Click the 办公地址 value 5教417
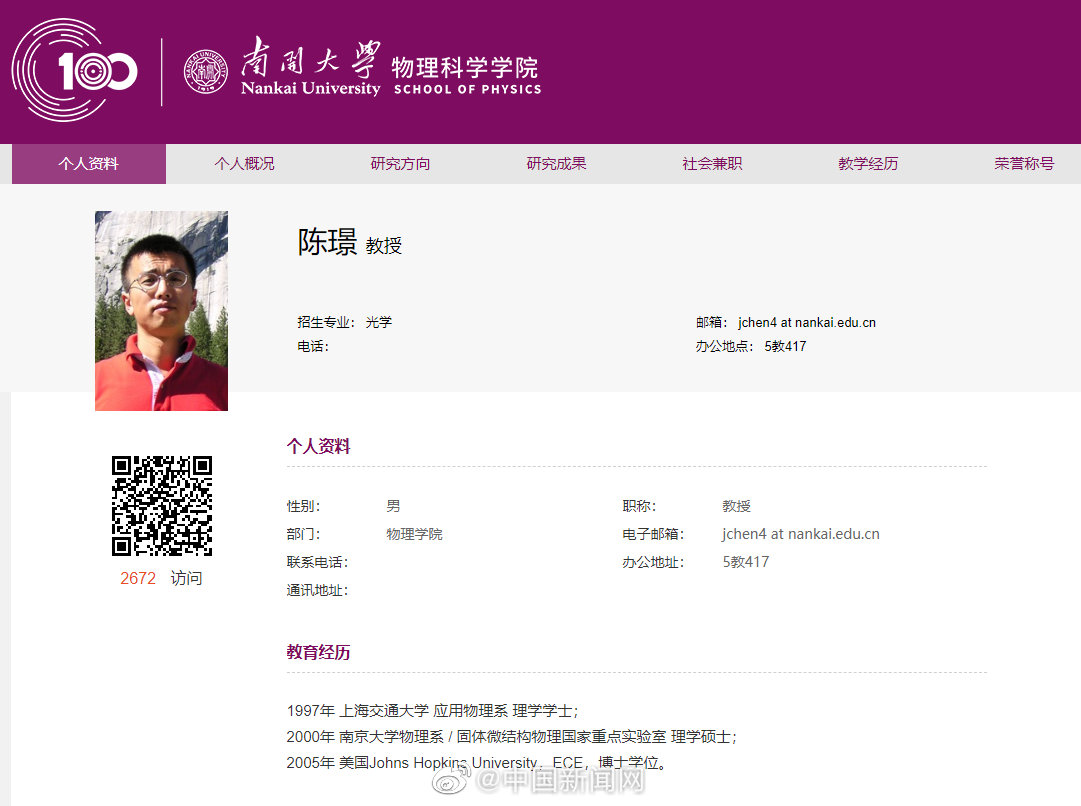This screenshot has width=1081, height=806. click(x=745, y=562)
